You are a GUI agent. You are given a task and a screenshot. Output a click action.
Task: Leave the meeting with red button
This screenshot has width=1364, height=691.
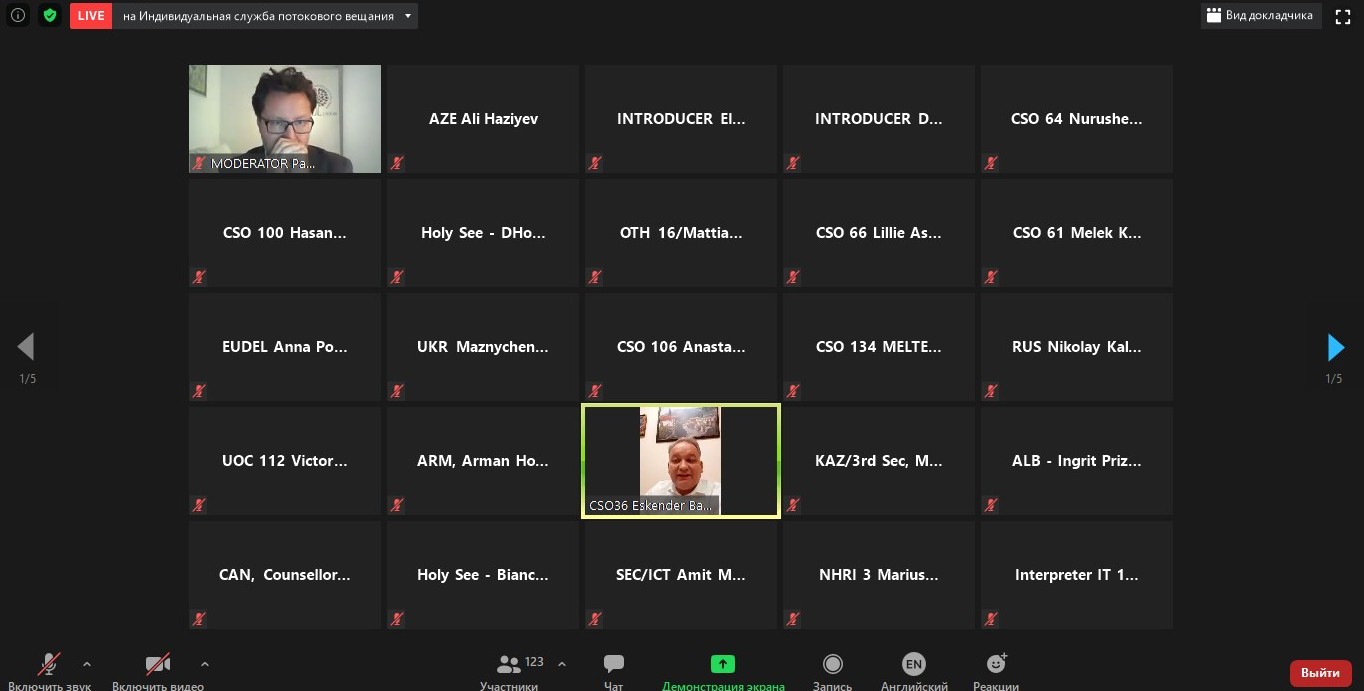tap(1320, 673)
